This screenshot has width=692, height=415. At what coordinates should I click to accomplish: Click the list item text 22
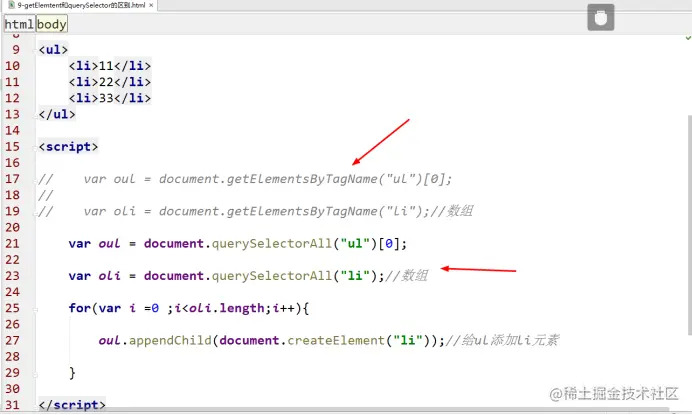(x=106, y=82)
